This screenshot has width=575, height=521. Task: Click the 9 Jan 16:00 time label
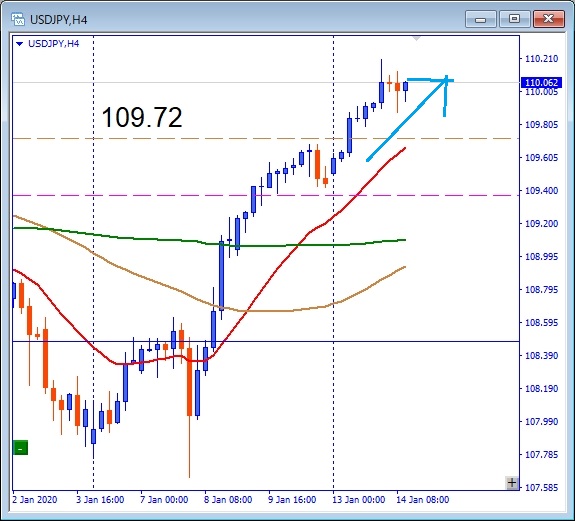coord(292,500)
